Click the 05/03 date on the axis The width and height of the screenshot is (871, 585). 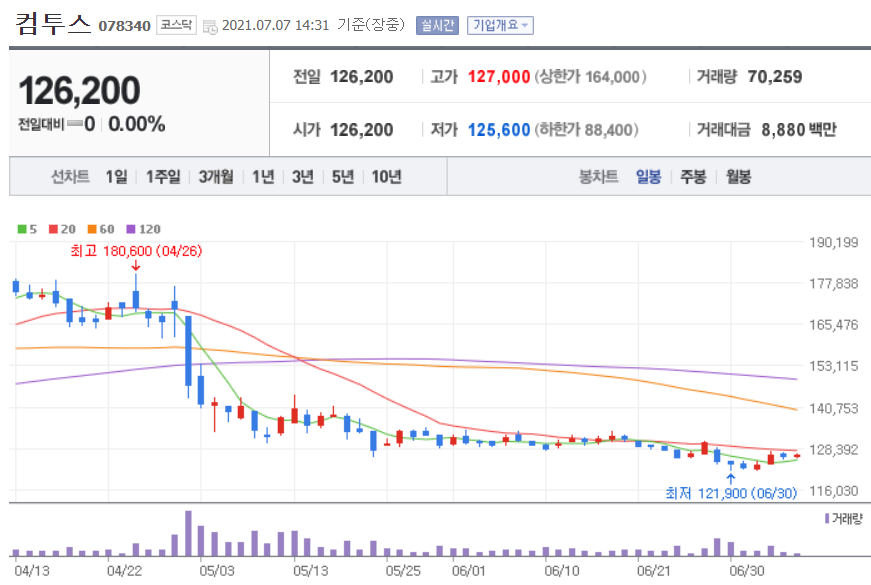(217, 571)
